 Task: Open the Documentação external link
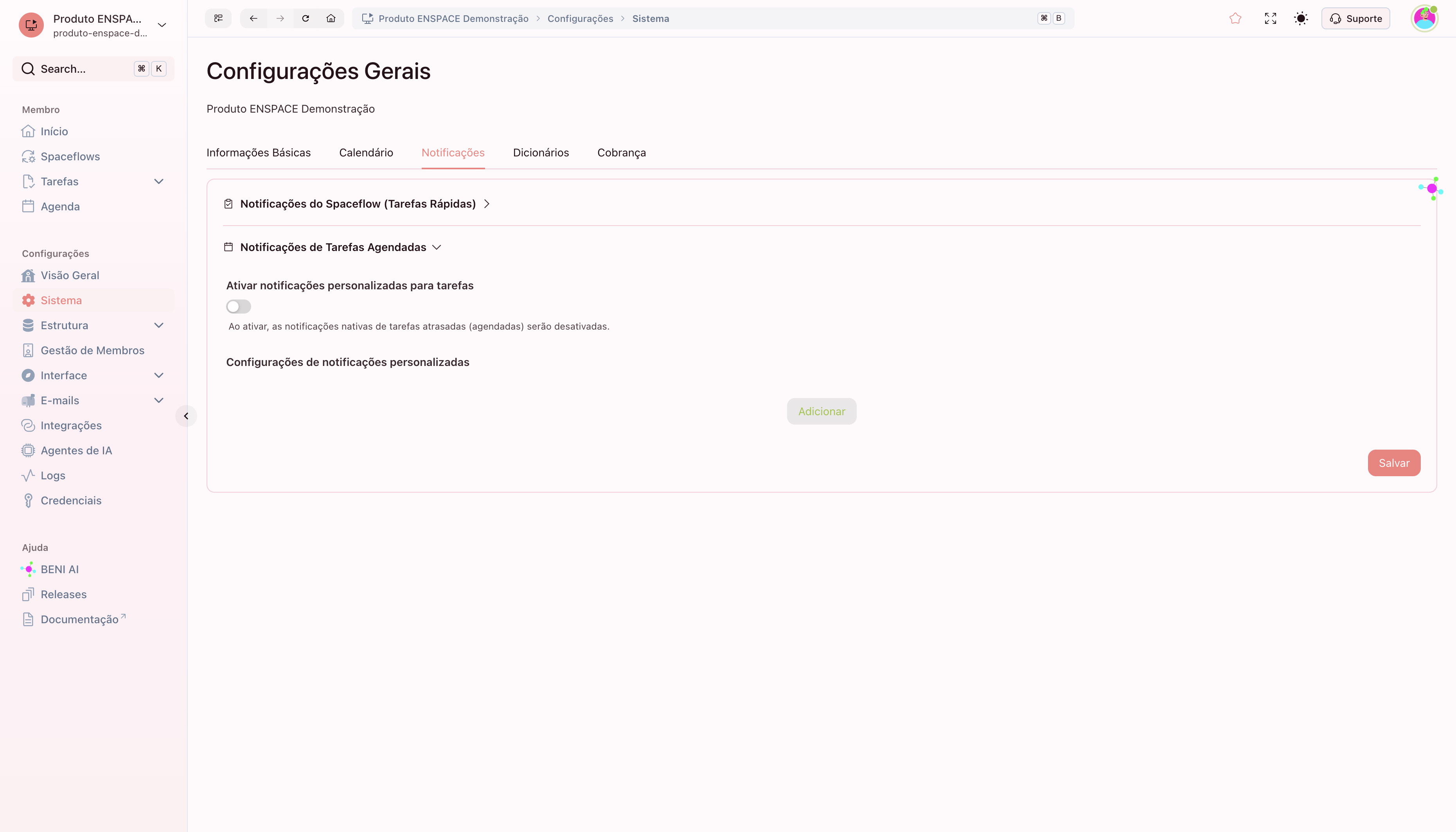click(x=94, y=619)
